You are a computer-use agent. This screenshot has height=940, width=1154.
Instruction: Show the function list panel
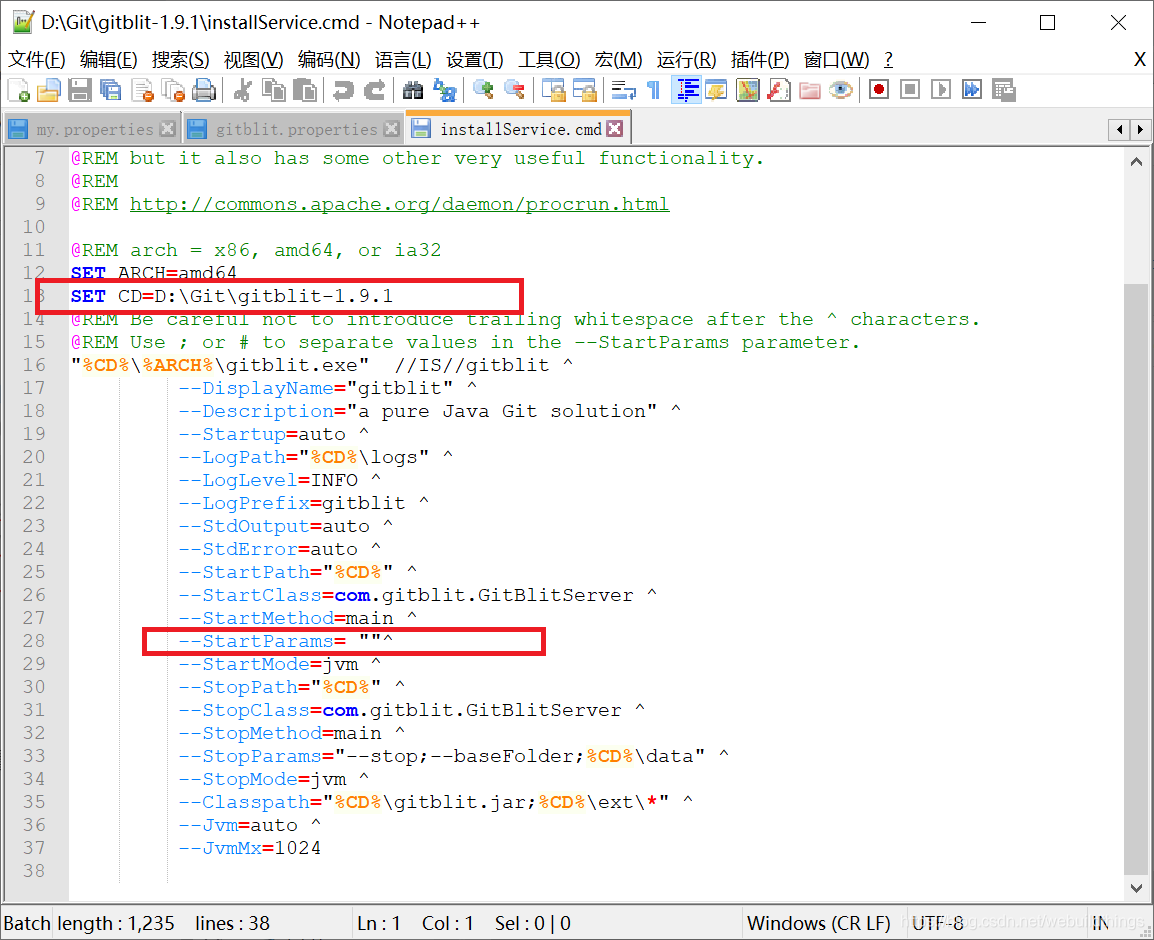pos(779,90)
